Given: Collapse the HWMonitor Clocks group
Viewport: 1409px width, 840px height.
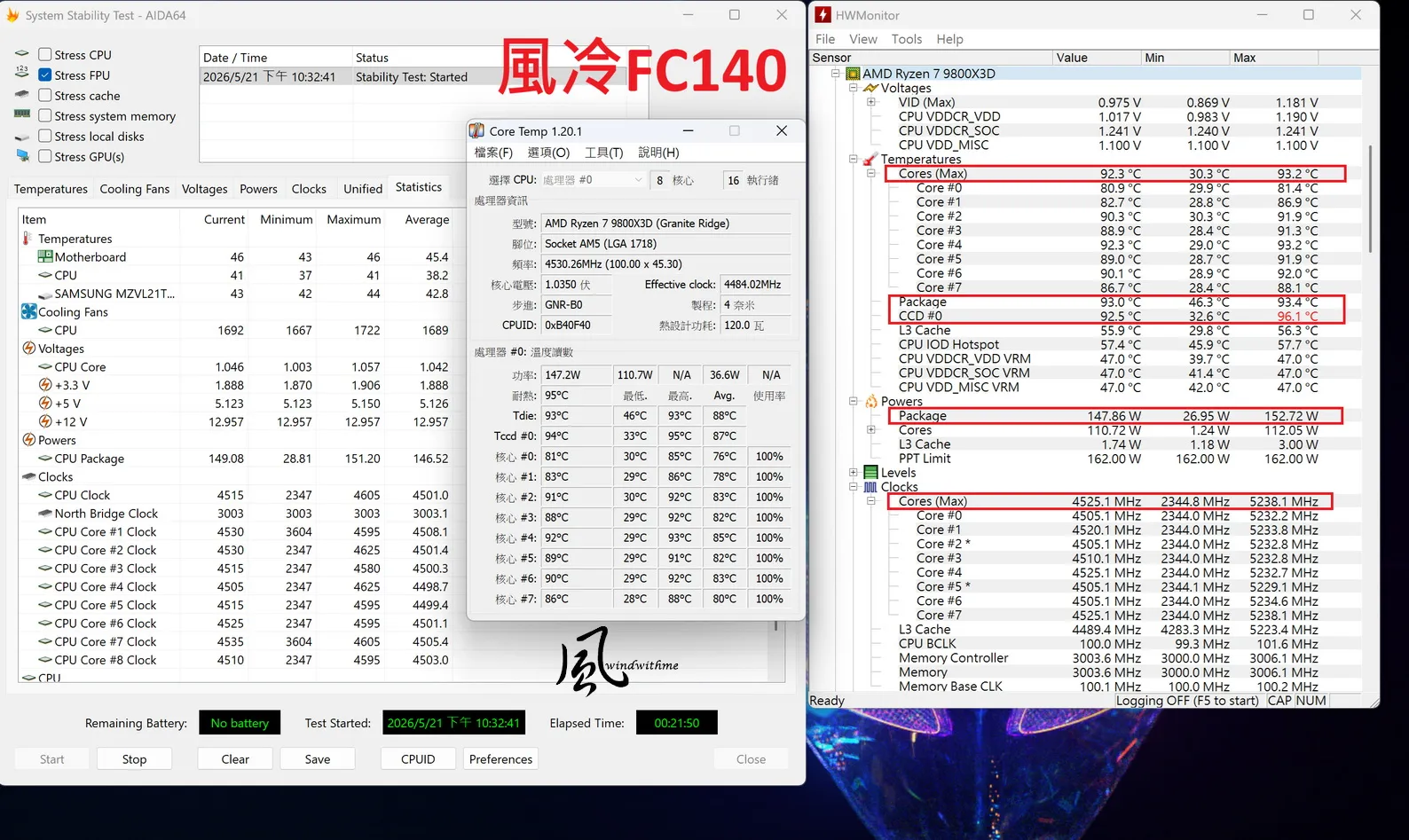Looking at the screenshot, I should pos(854,487).
